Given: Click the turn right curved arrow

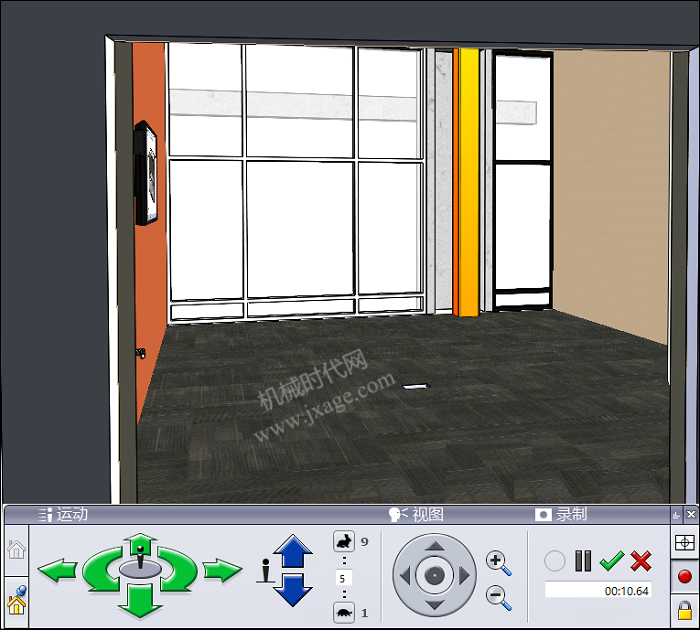Looking at the screenshot, I should (179, 570).
